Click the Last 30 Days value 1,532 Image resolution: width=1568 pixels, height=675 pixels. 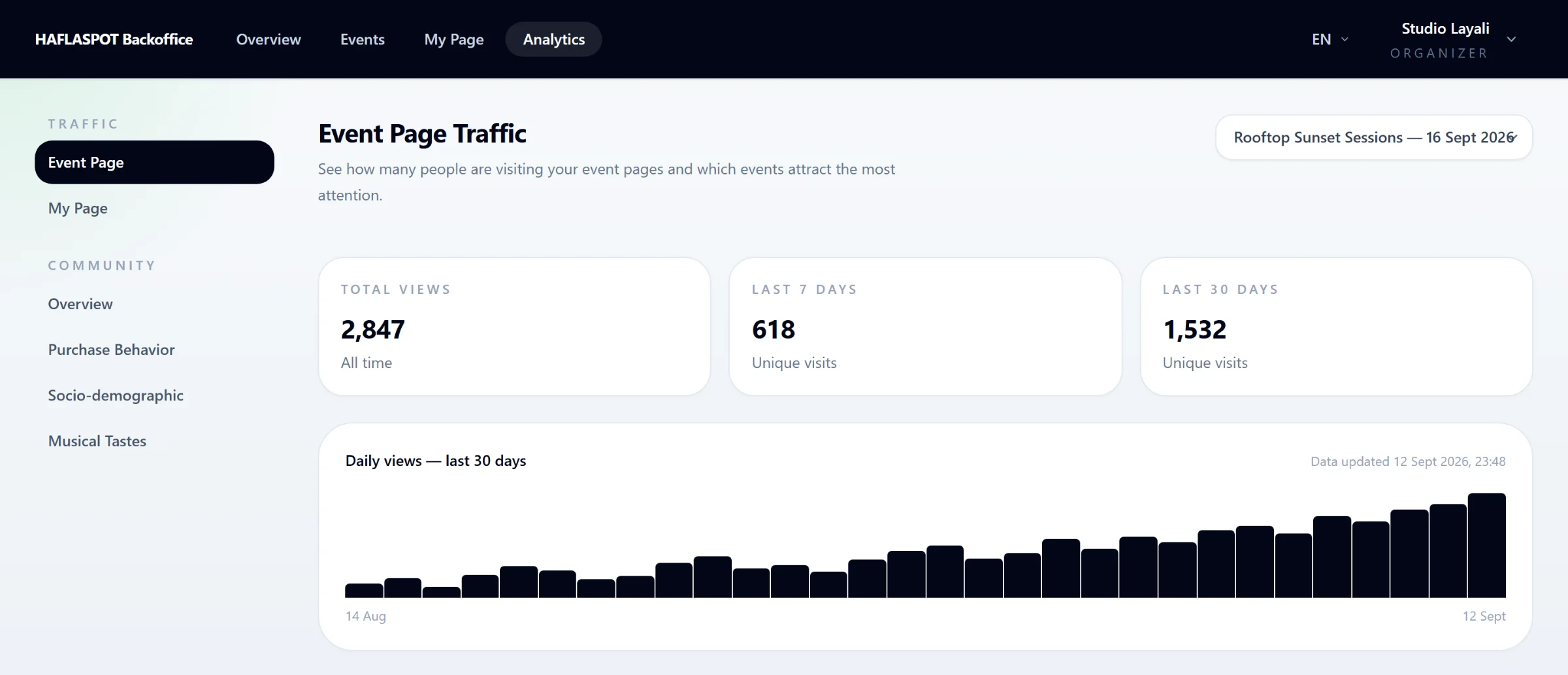coord(1195,329)
